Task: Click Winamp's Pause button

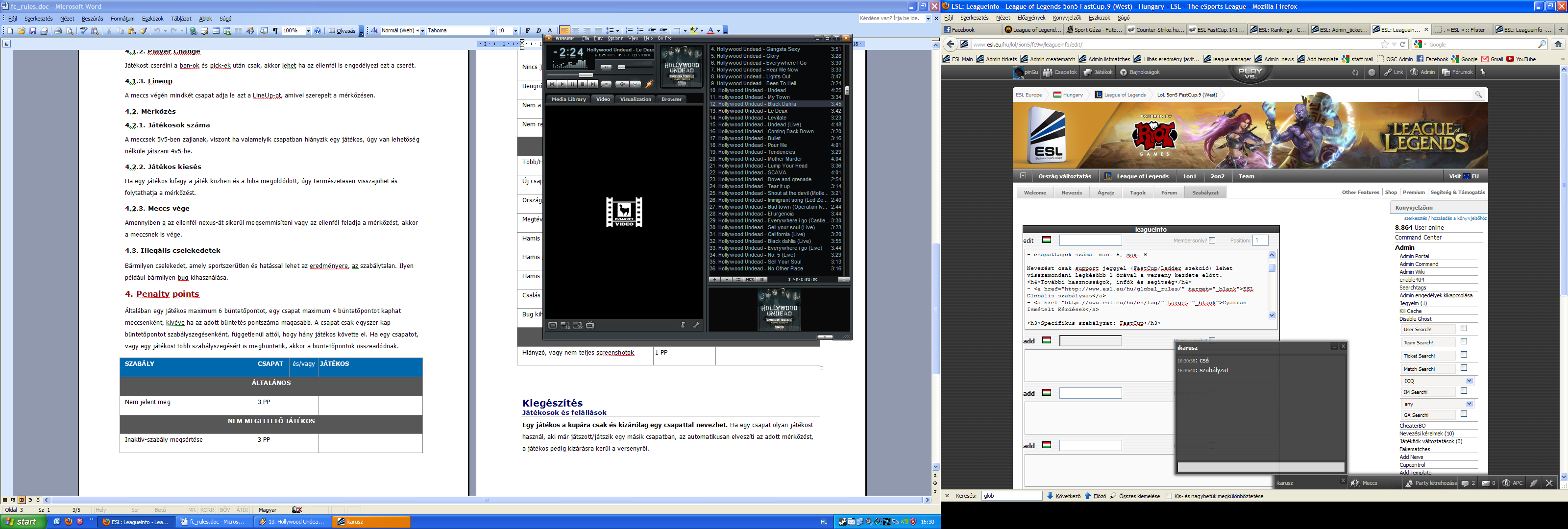Action: (573, 84)
